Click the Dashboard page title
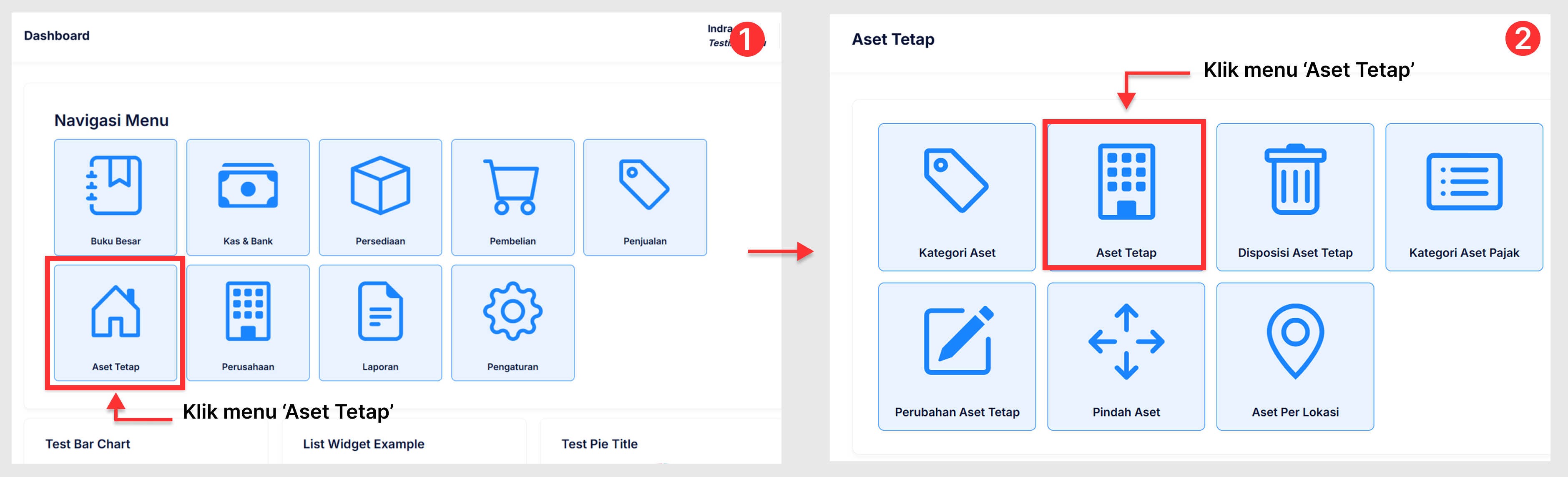The width and height of the screenshot is (1568, 477). tap(57, 36)
